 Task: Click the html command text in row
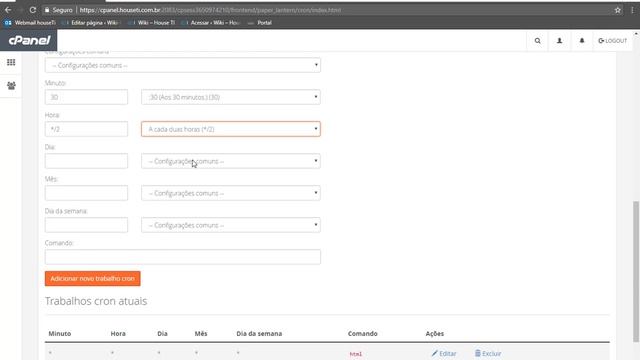(x=356, y=354)
